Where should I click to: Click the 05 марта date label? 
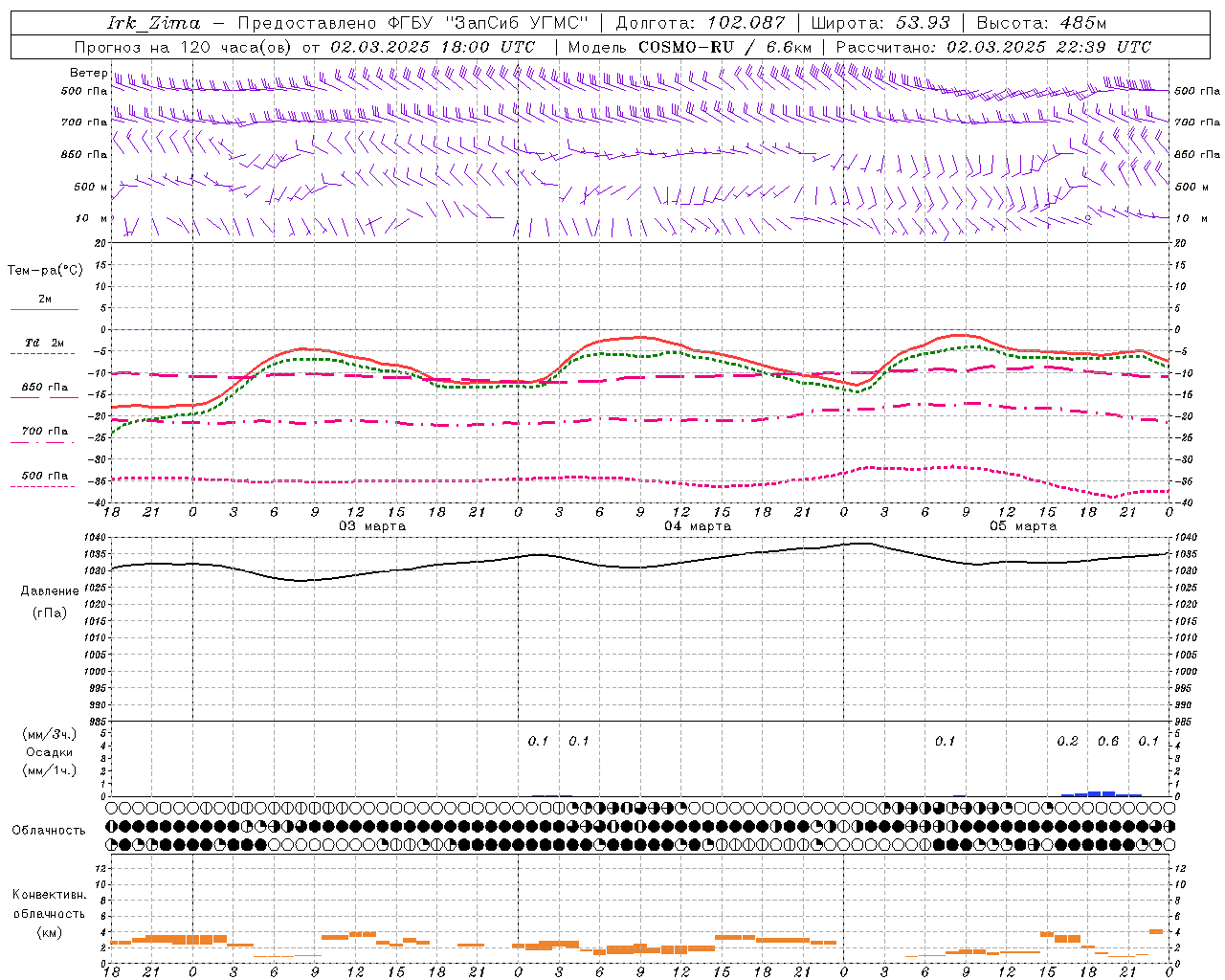click(1023, 526)
